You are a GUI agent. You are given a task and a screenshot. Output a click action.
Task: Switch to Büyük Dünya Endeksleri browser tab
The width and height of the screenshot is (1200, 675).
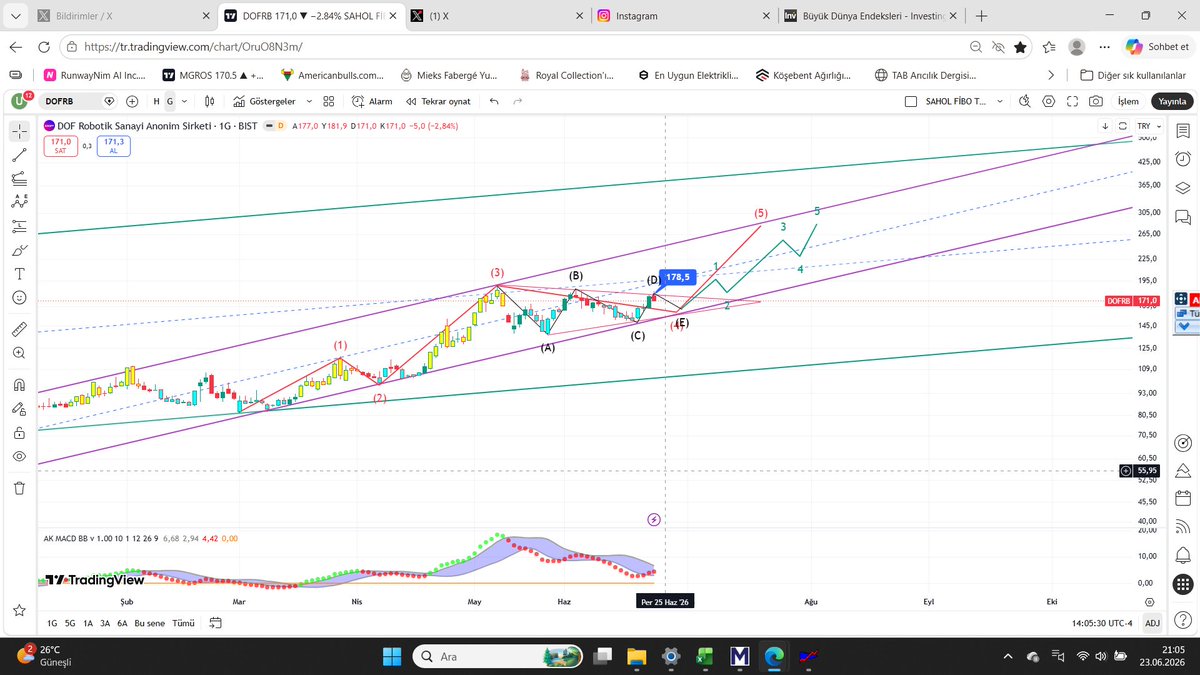[870, 16]
